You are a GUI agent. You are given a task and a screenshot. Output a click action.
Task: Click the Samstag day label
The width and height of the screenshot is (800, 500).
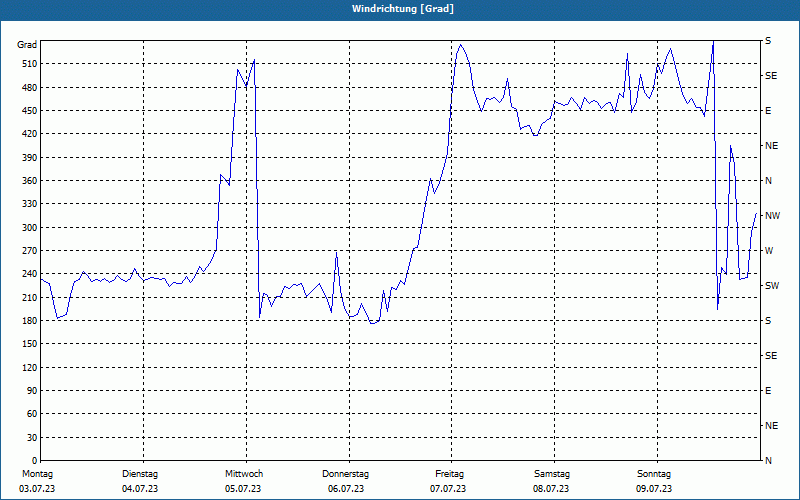pos(552,474)
